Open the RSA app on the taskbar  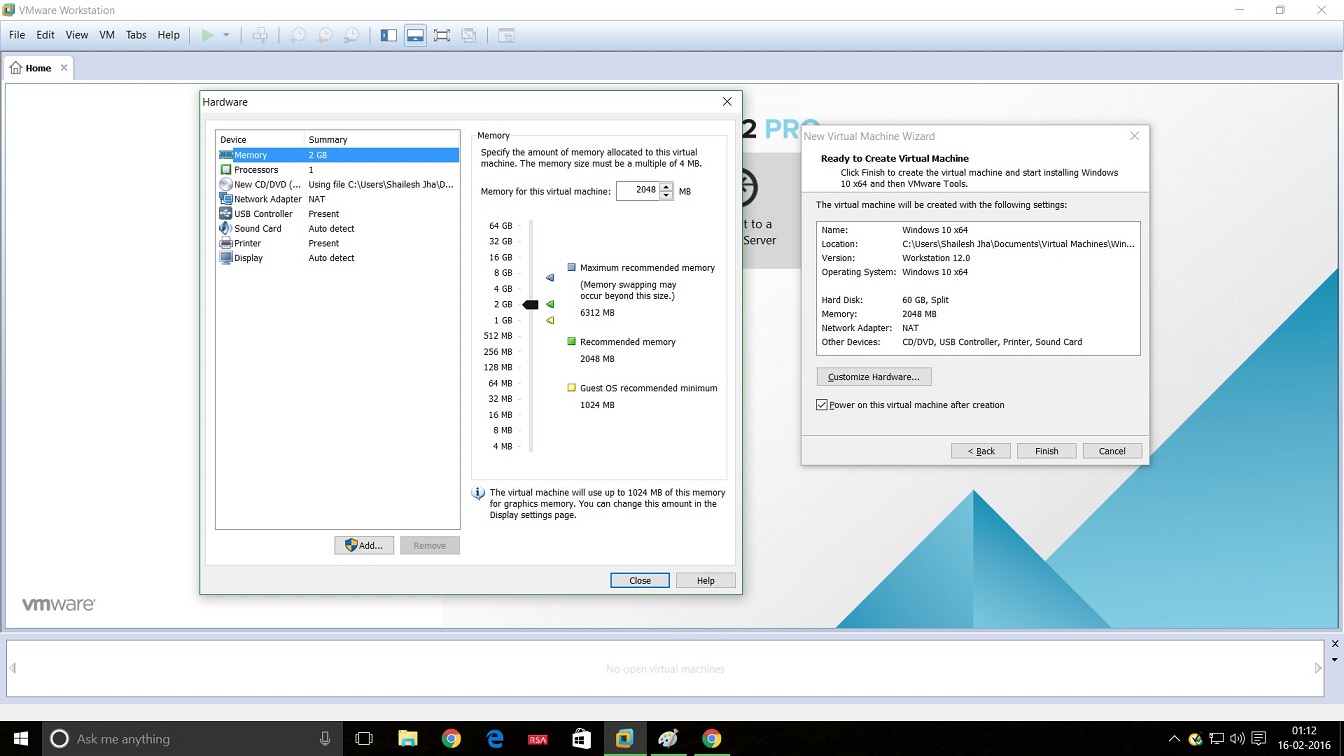(538, 739)
